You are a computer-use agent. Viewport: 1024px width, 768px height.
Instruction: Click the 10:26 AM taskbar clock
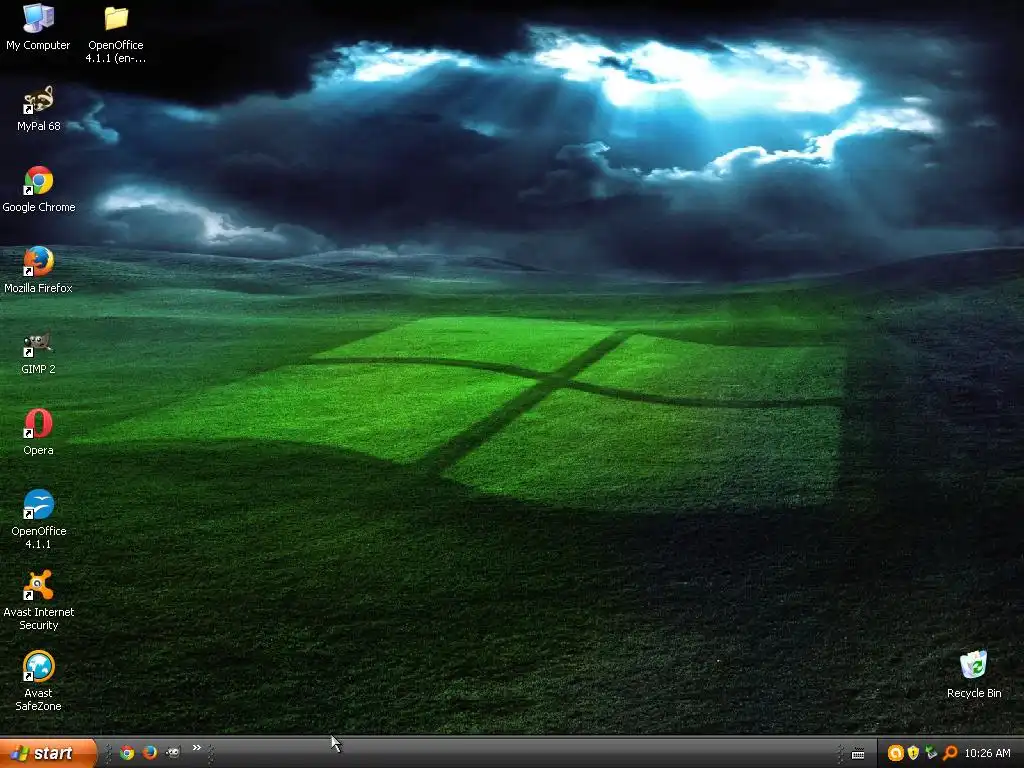(987, 754)
